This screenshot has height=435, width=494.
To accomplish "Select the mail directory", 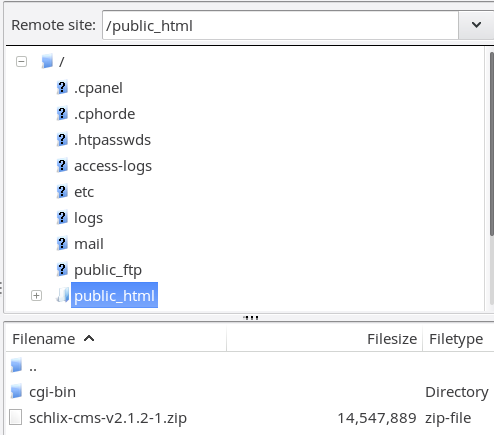I will coord(89,244).
